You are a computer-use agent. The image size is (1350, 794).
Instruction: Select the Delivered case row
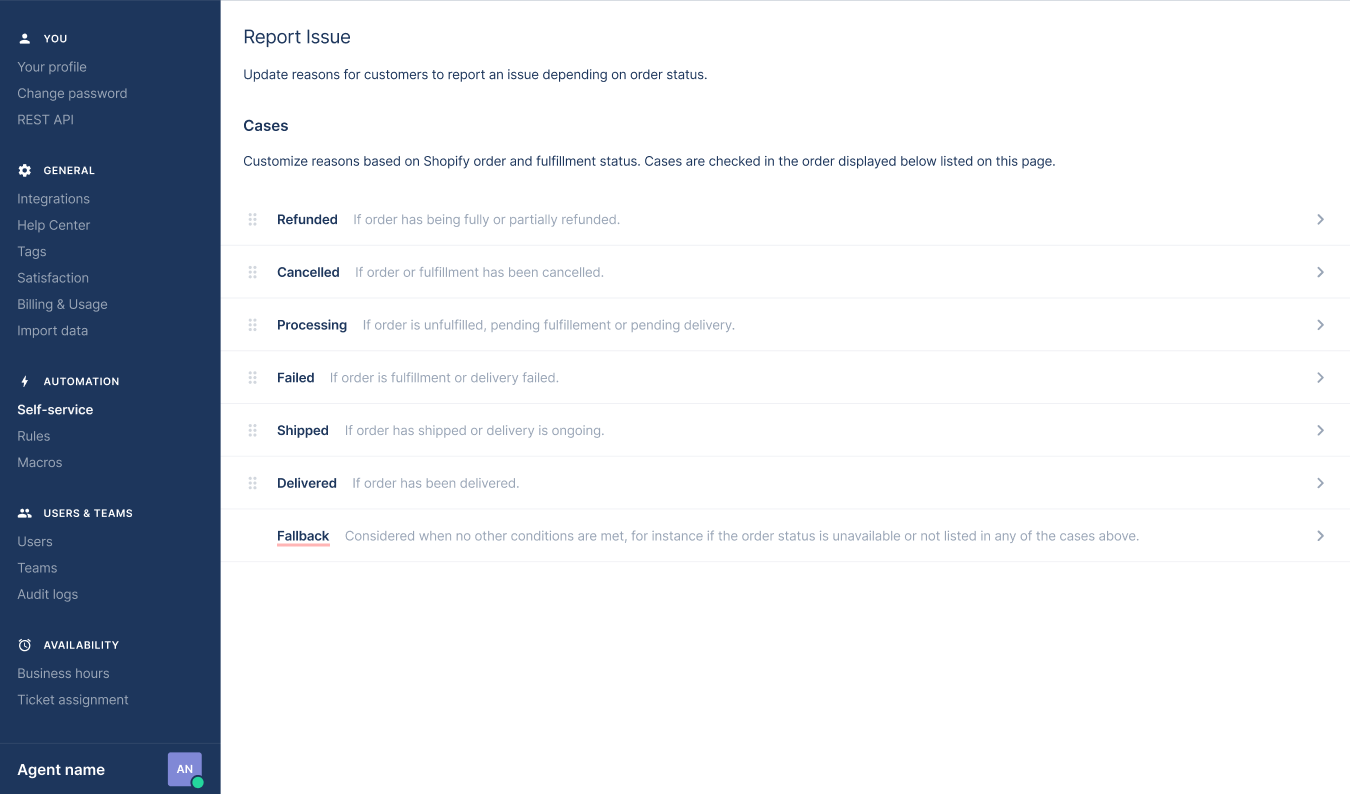click(x=785, y=483)
